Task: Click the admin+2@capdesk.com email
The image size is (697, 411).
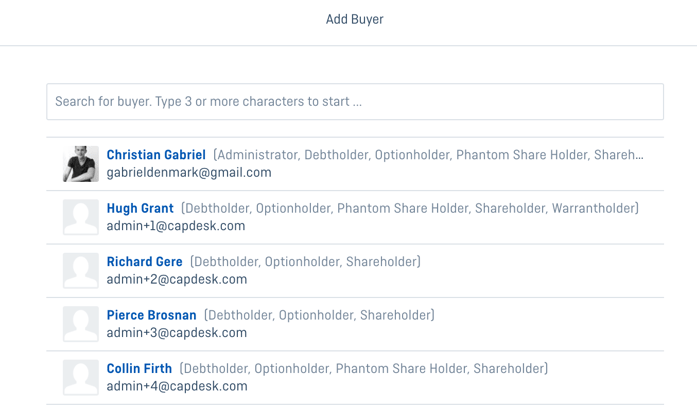Action: pyautogui.click(x=176, y=279)
